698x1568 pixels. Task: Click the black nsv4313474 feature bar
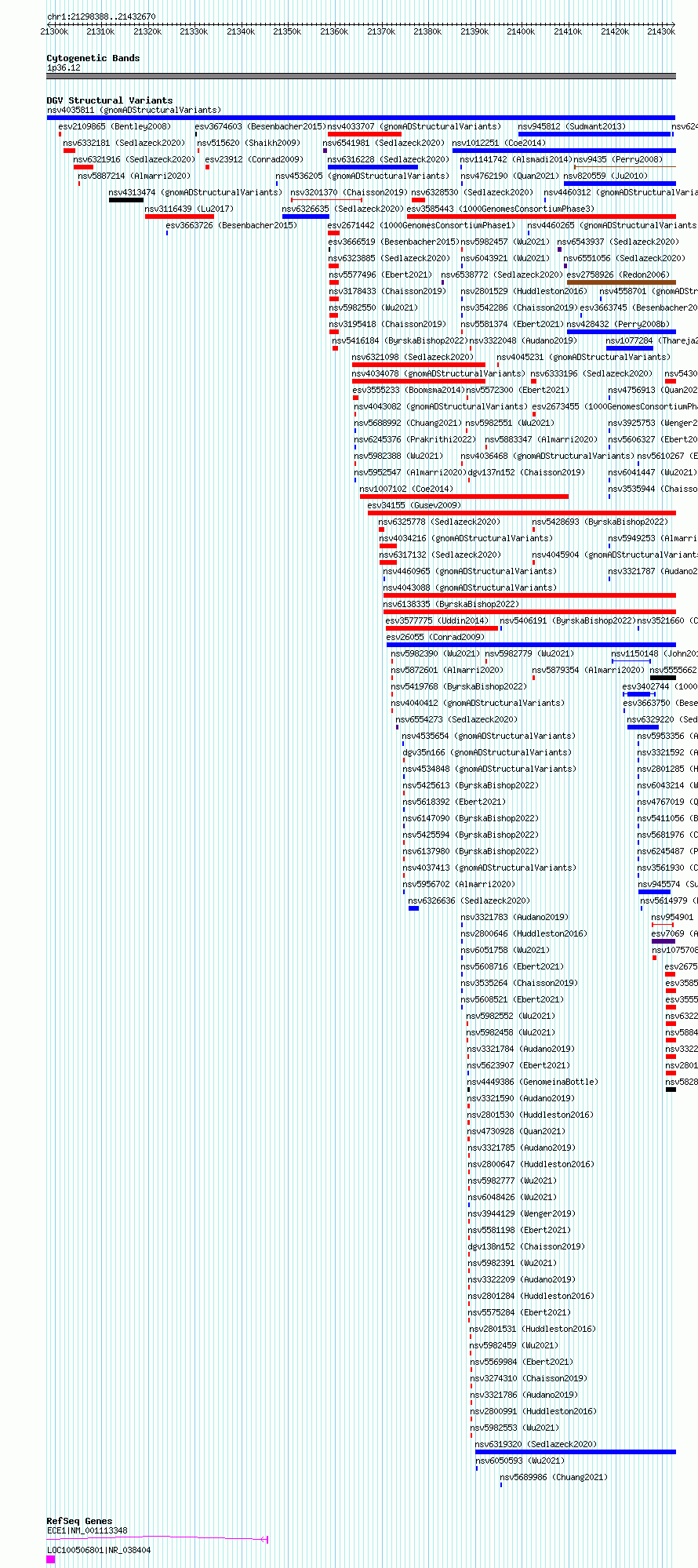(126, 200)
